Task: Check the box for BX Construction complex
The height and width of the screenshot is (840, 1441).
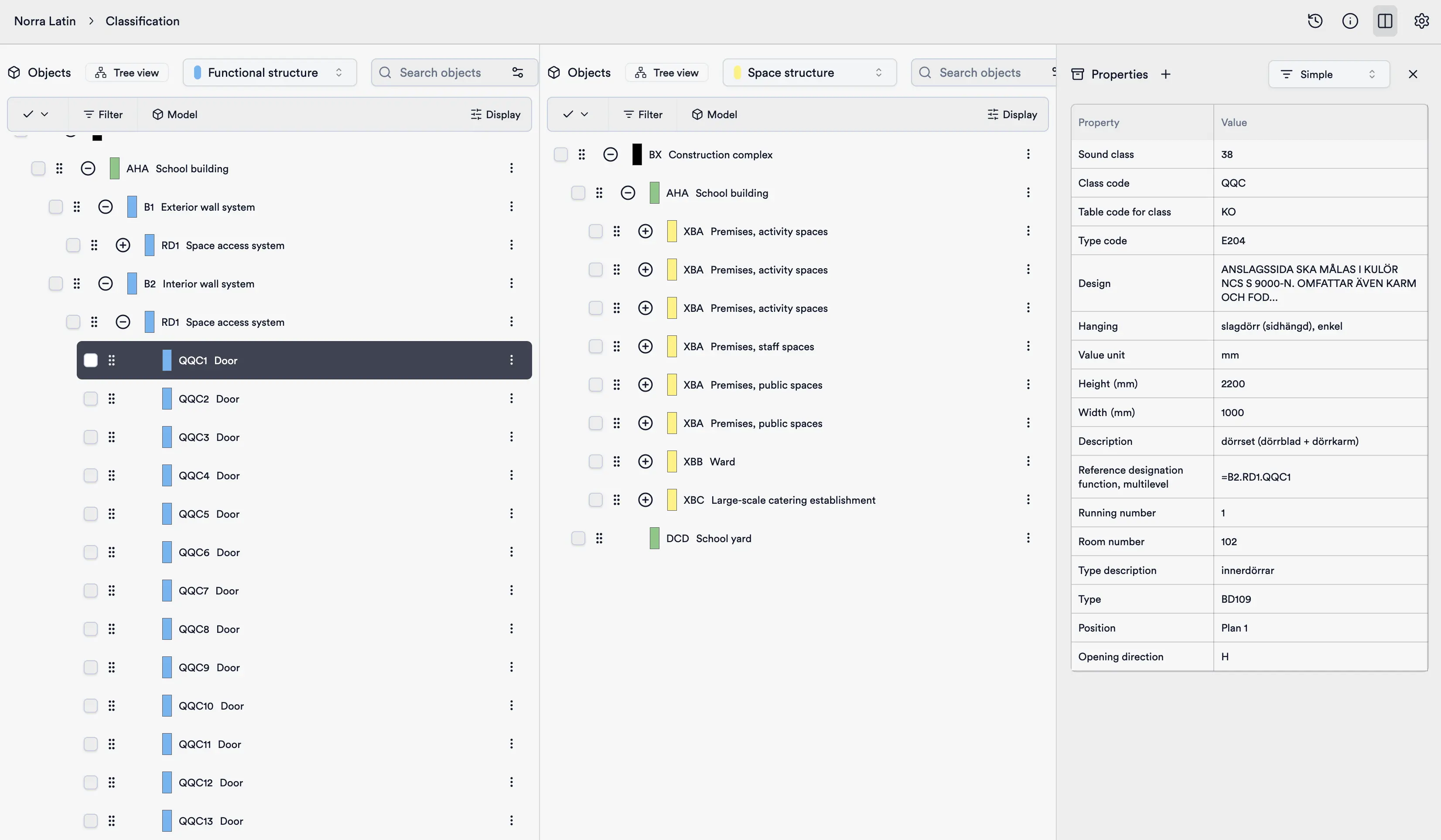Action: pyautogui.click(x=560, y=154)
